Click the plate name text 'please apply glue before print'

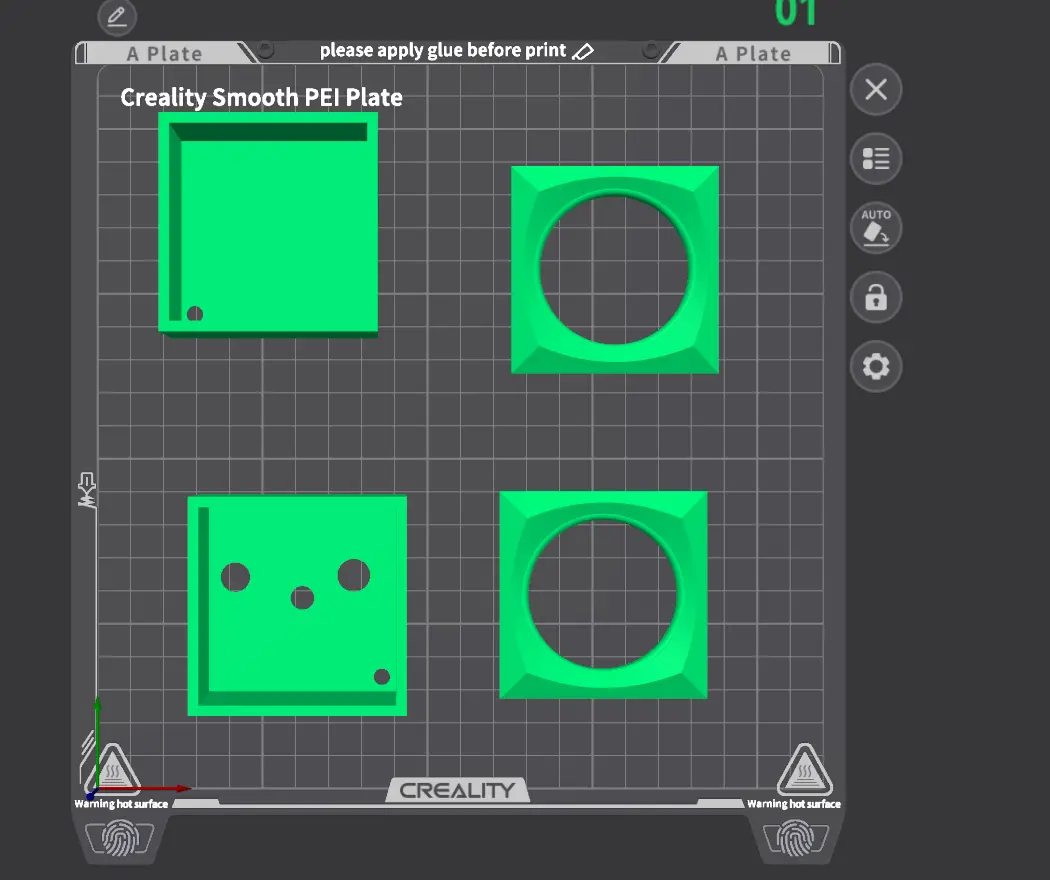click(443, 51)
